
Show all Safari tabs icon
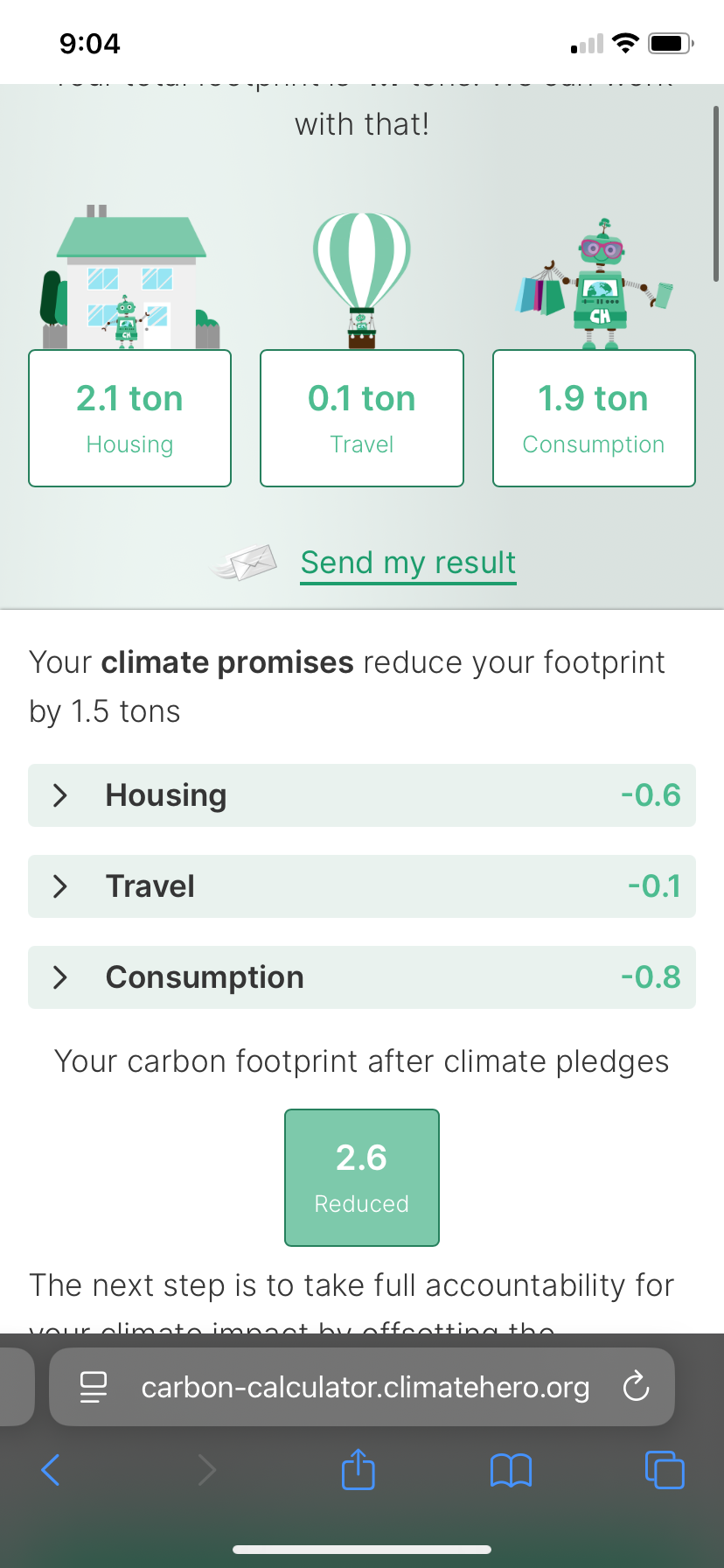(665, 1470)
